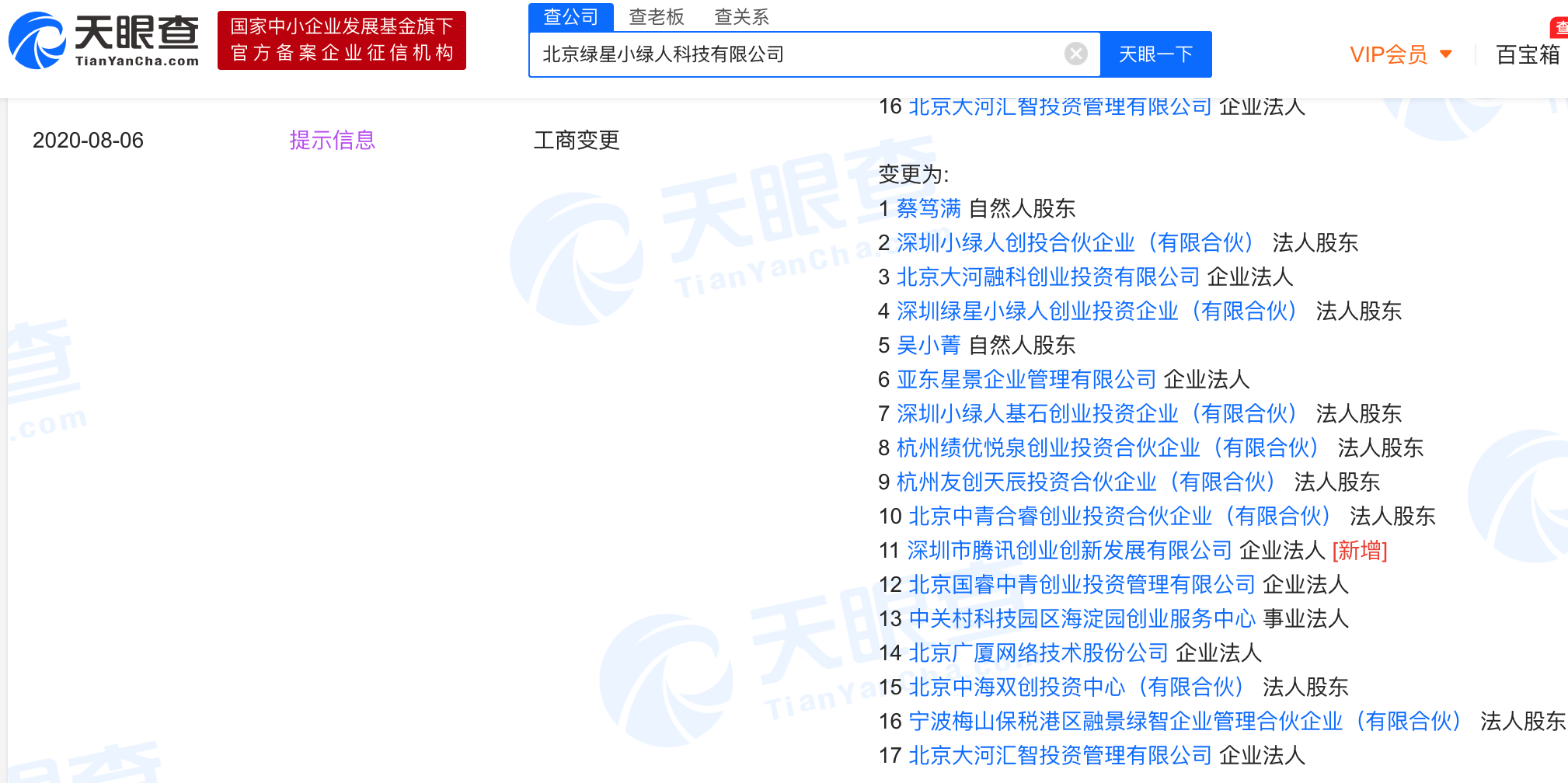
Task: Open the VIP会员 dropdown arrow
Action: (x=1446, y=54)
